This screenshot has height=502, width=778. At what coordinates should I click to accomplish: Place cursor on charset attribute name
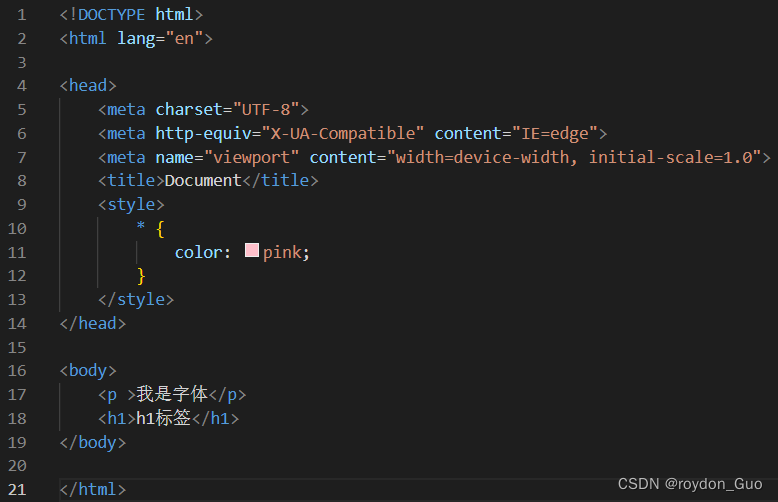(189, 110)
